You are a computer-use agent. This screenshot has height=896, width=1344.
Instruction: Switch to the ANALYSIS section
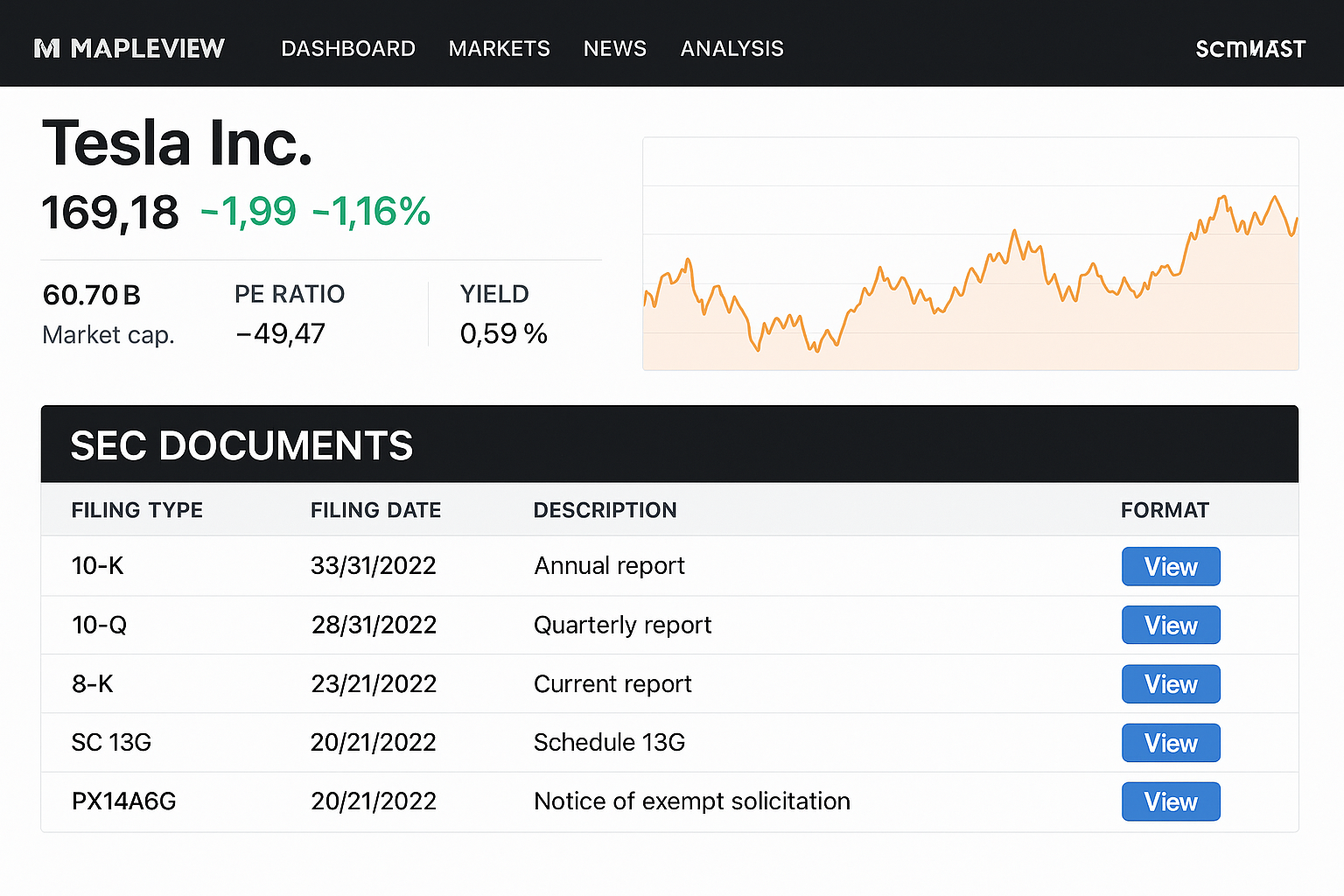pos(732,49)
